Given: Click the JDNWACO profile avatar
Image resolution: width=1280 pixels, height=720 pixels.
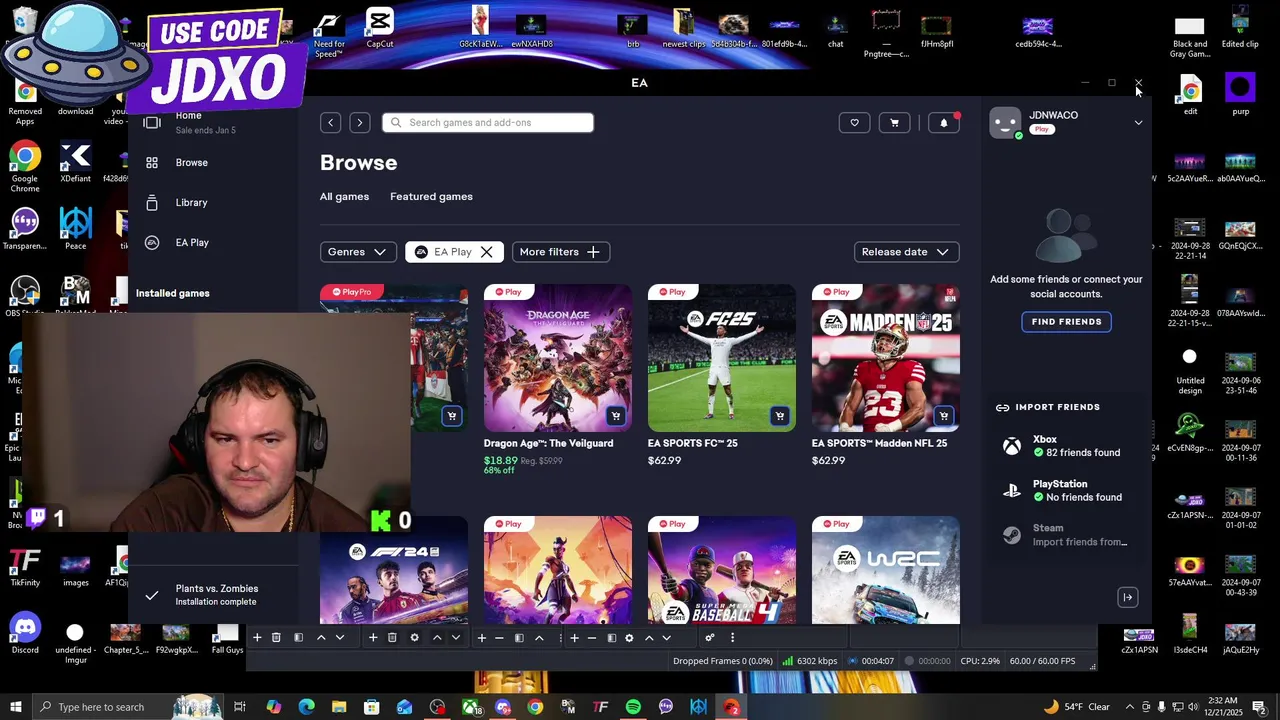Looking at the screenshot, I should coord(1005,123).
